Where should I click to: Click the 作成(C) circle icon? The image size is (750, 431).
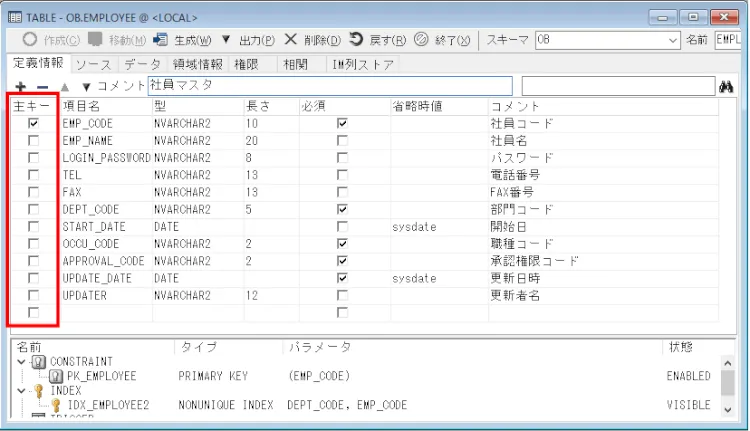point(30,39)
